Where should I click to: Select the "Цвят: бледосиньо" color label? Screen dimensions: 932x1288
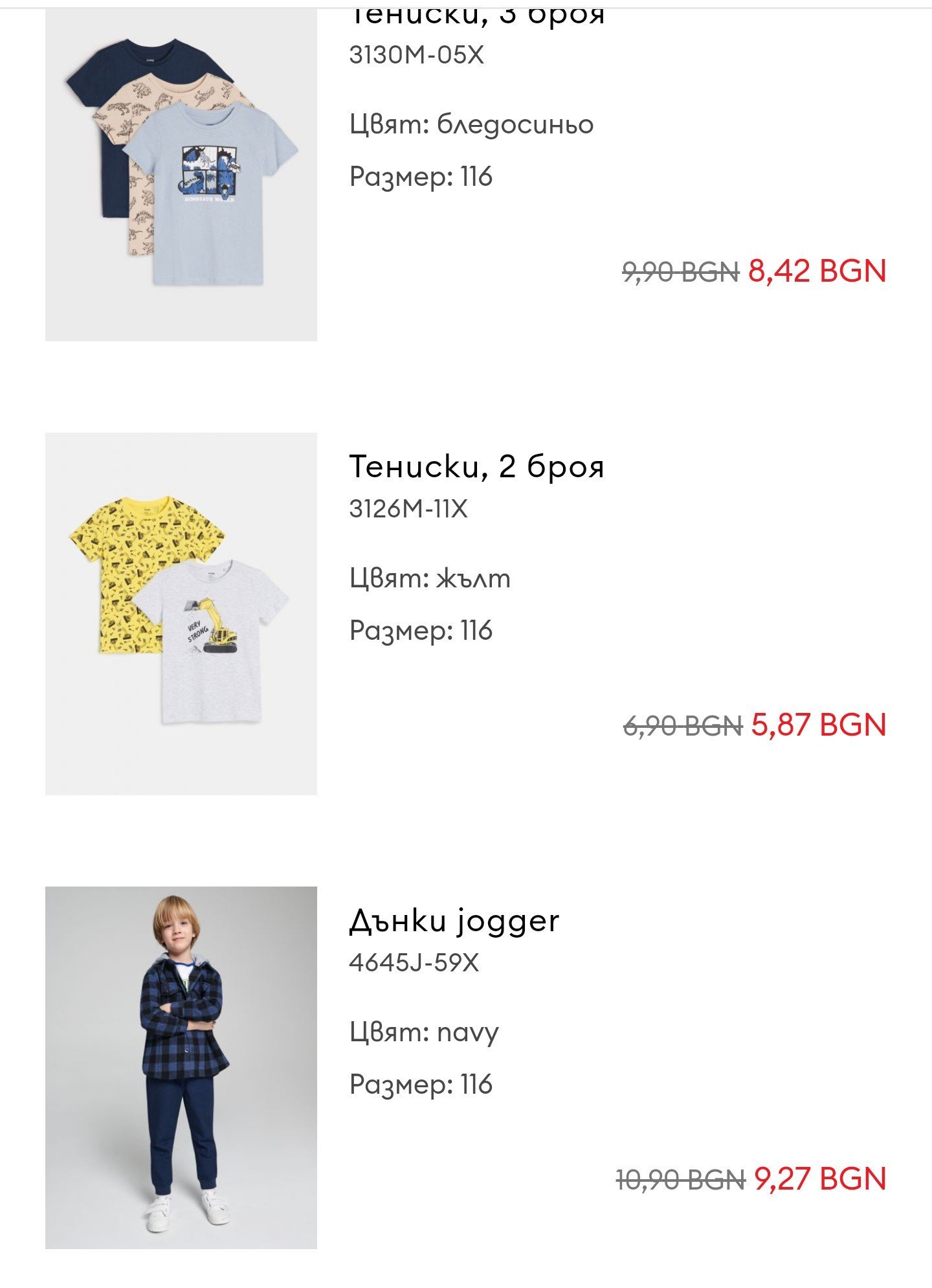point(471,124)
